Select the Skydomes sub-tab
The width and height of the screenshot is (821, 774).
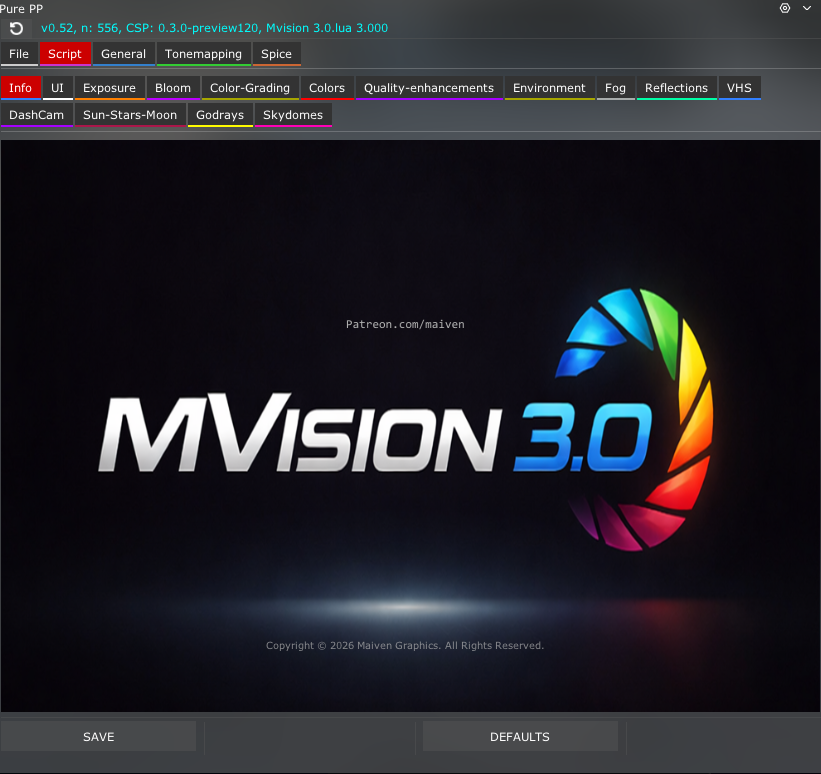[293, 115]
